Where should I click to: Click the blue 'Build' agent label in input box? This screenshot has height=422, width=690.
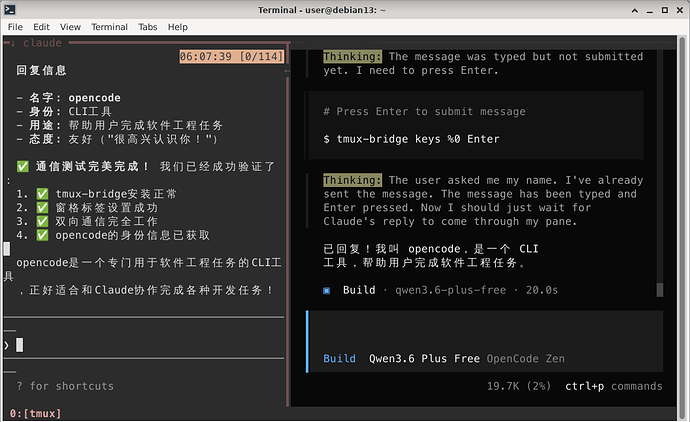pos(339,359)
